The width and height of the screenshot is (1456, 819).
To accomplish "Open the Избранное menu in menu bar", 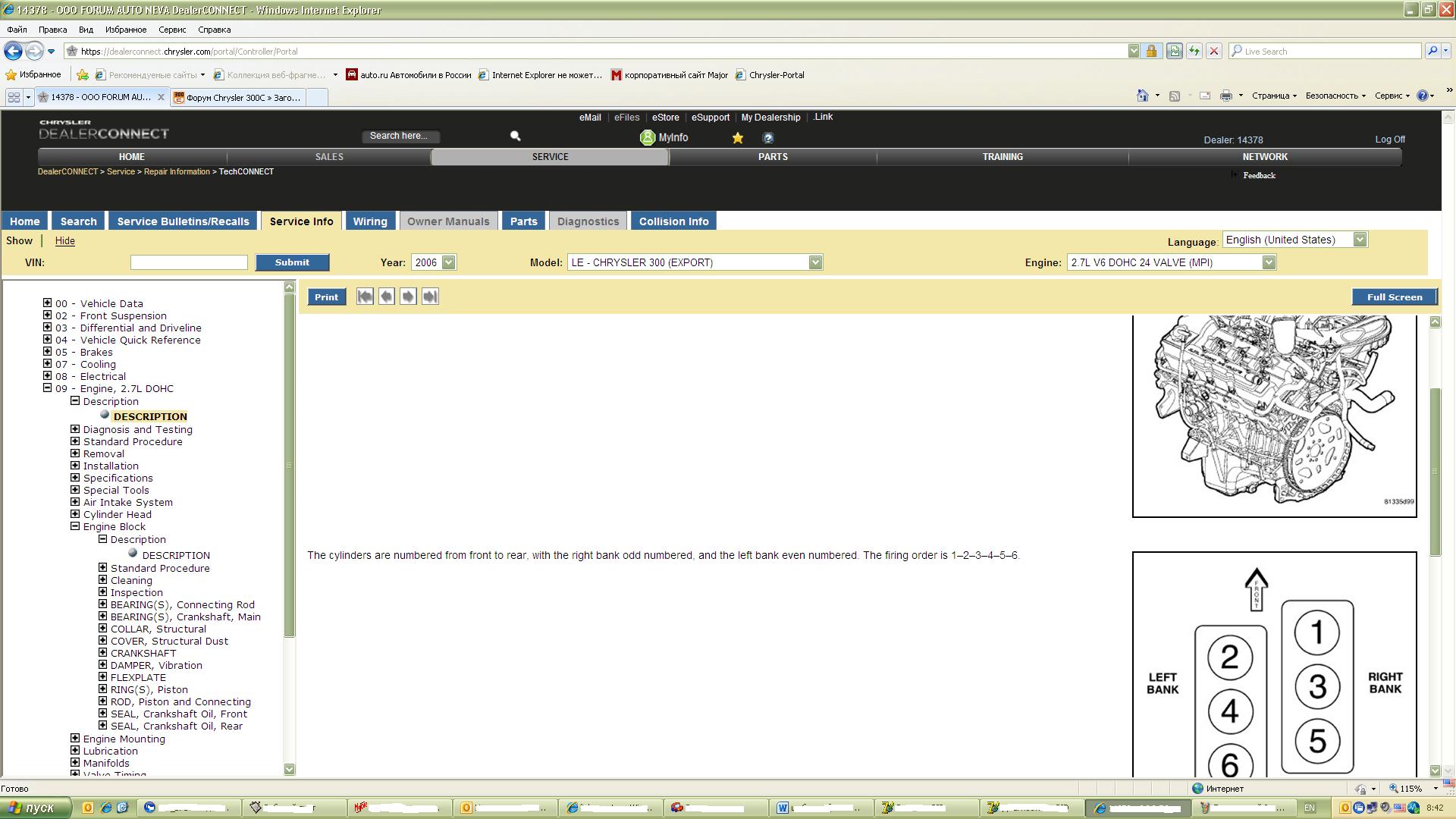I will [126, 30].
